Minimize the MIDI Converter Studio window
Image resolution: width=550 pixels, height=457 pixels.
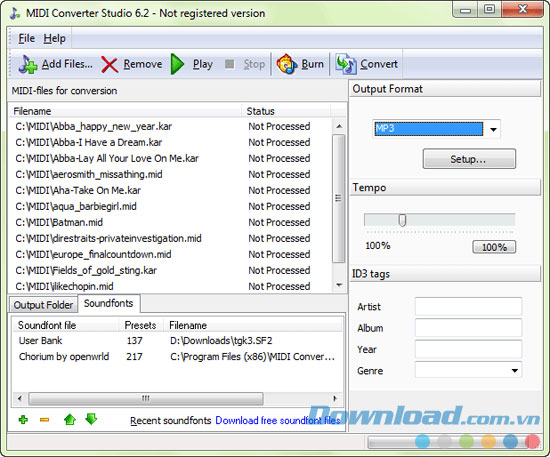tap(465, 9)
